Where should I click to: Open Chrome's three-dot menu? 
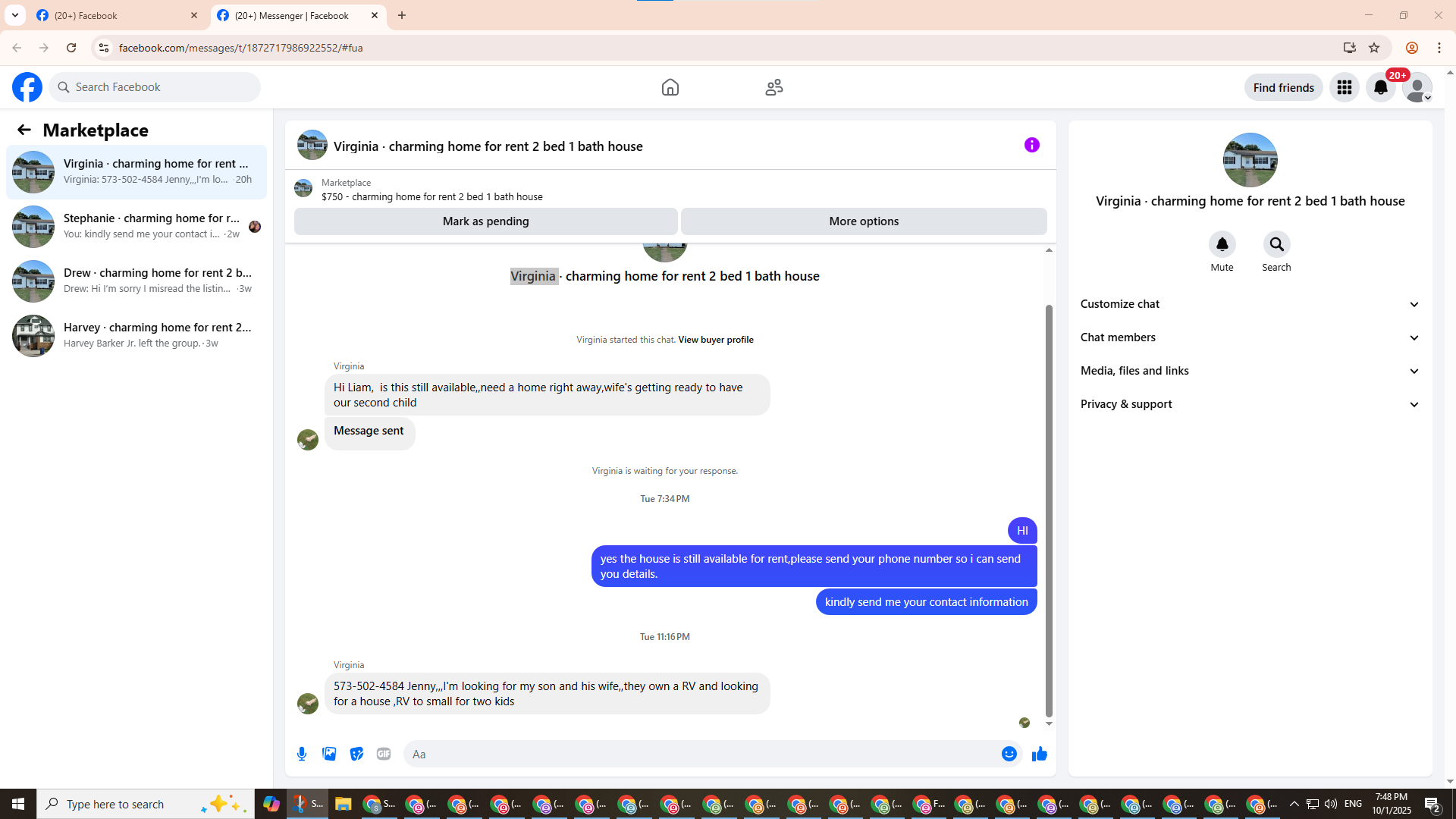point(1439,48)
